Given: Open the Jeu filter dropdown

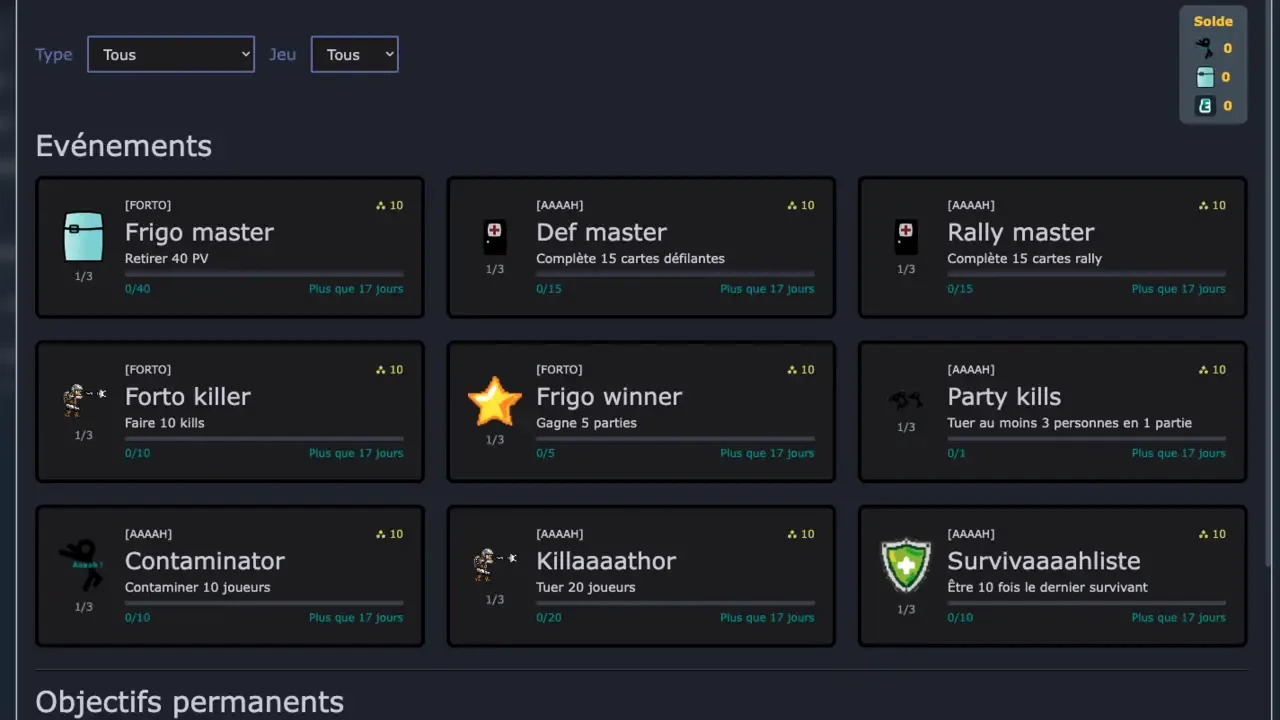Looking at the screenshot, I should point(354,55).
